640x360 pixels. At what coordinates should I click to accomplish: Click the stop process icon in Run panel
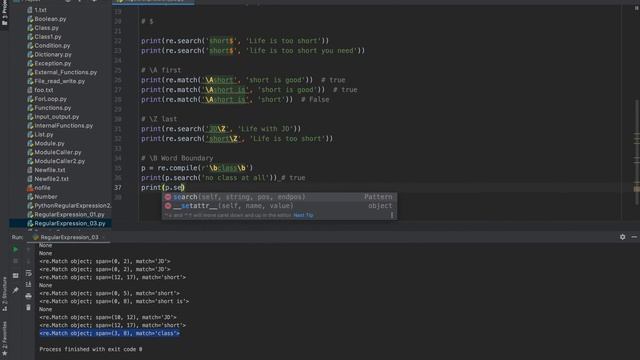(x=16, y=261)
